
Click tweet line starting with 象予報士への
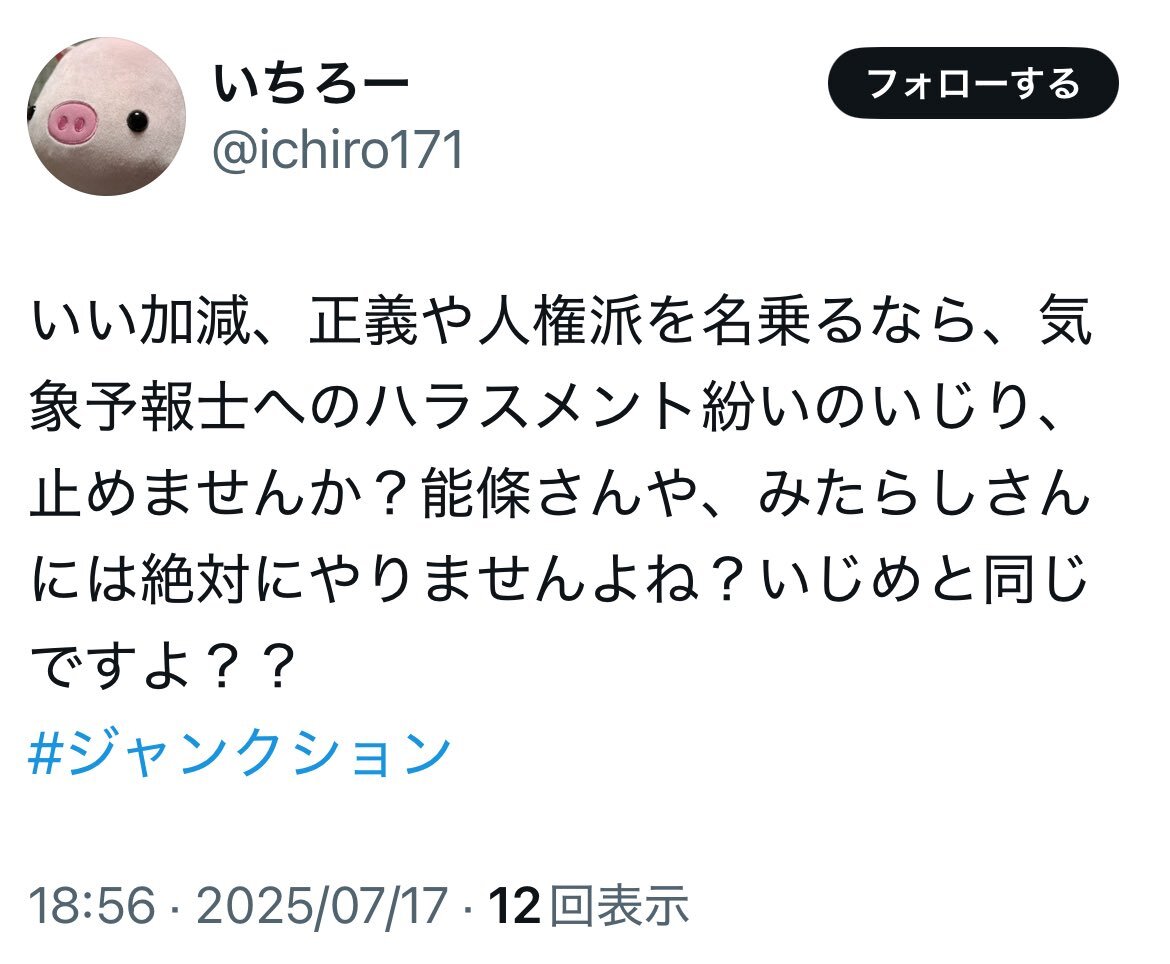[x=545, y=407]
